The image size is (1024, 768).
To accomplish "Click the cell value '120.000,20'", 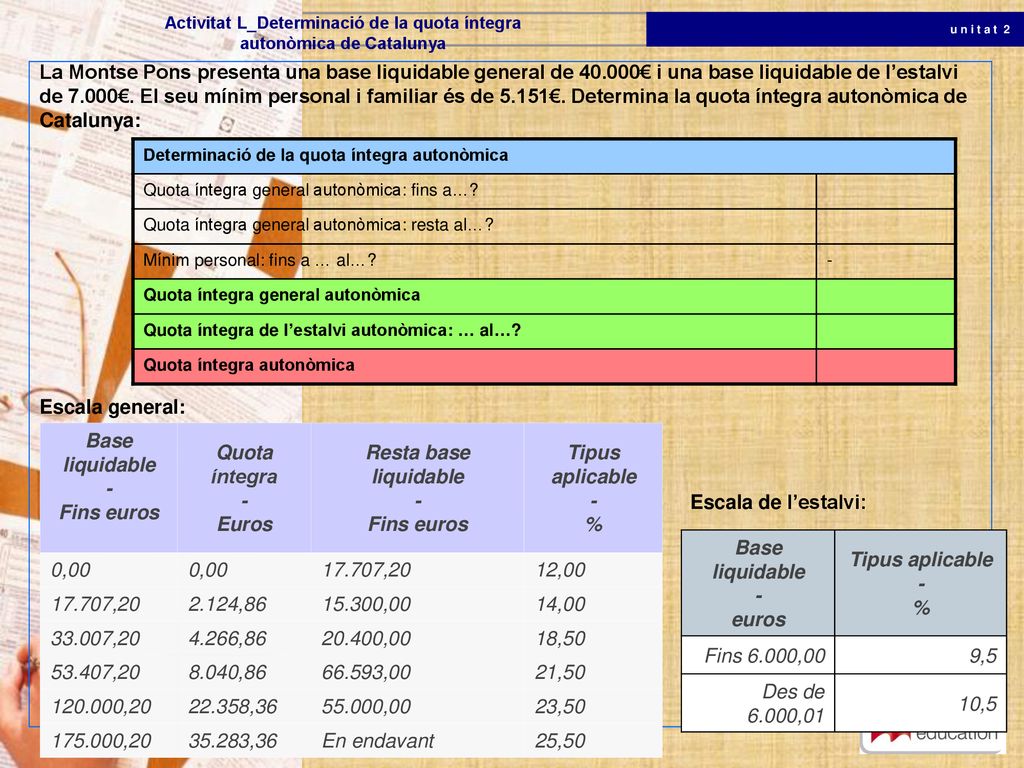I will pyautogui.click(x=101, y=706).
